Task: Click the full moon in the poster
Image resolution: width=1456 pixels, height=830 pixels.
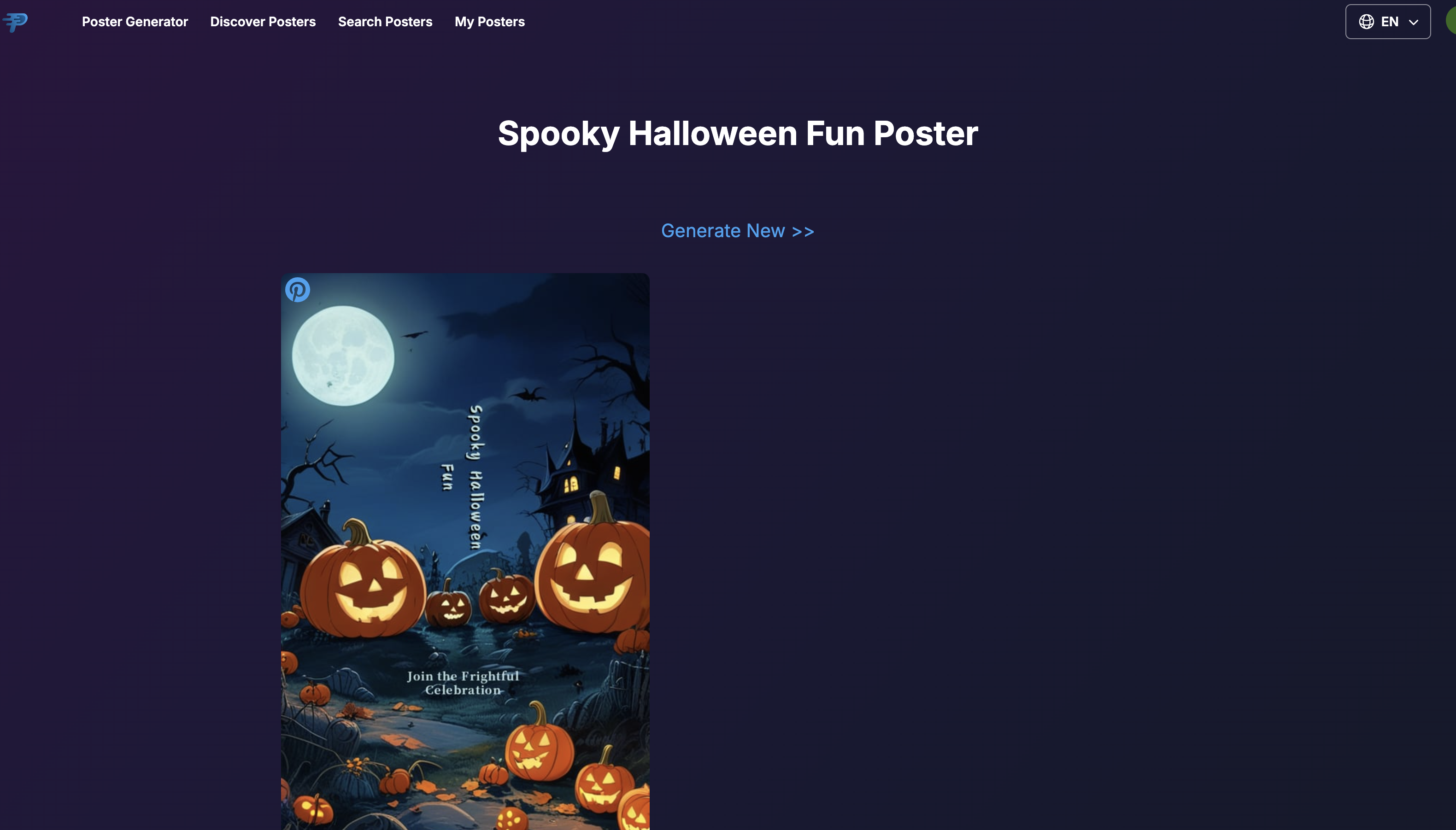Action: (343, 356)
